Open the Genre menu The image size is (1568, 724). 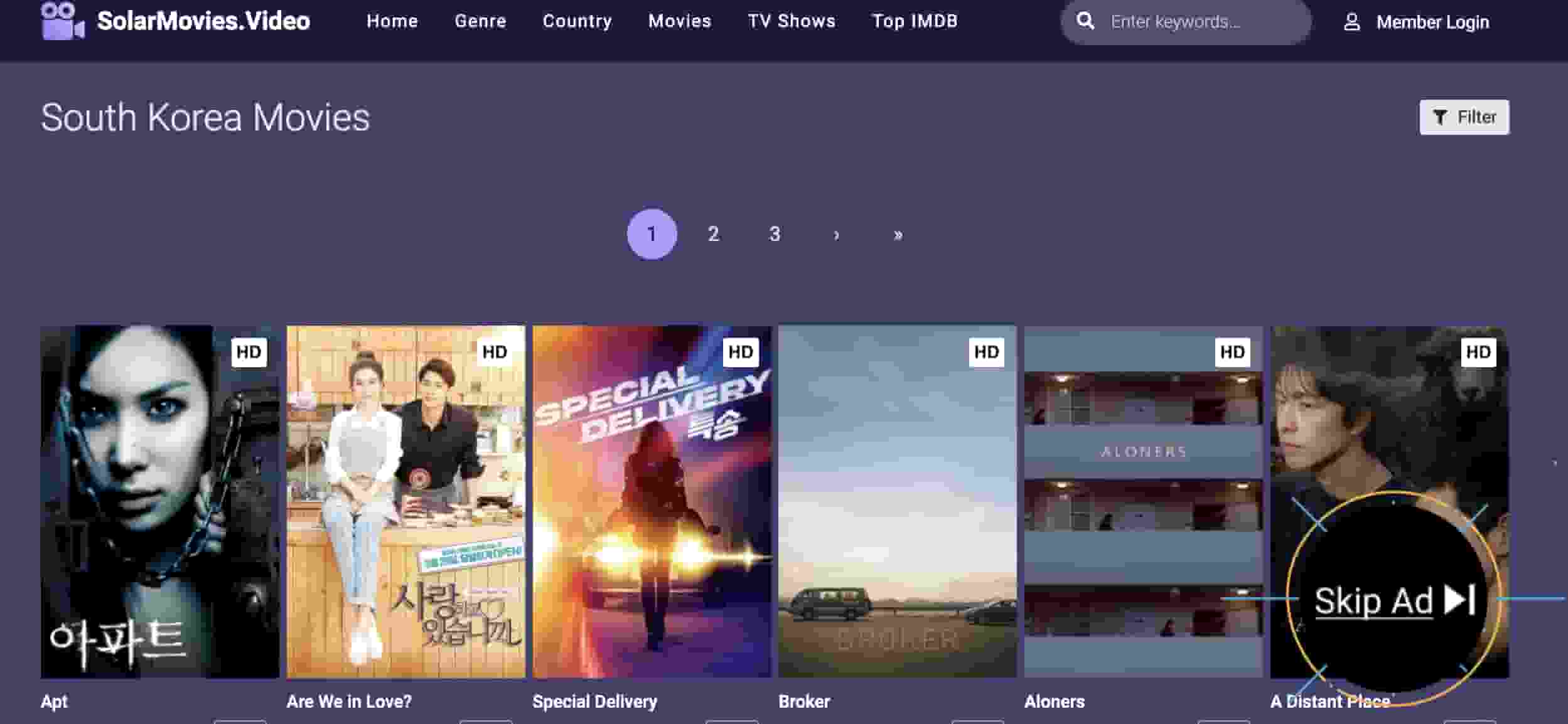coord(480,21)
